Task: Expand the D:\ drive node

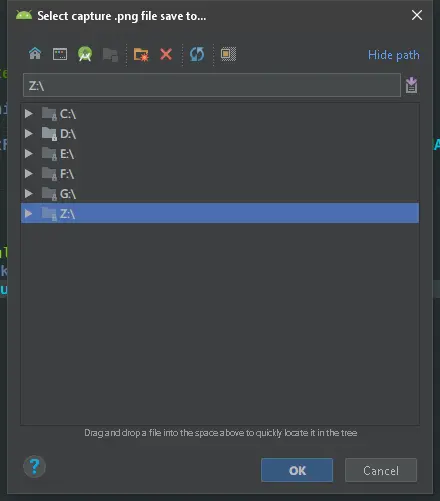Action: pyautogui.click(x=29, y=134)
